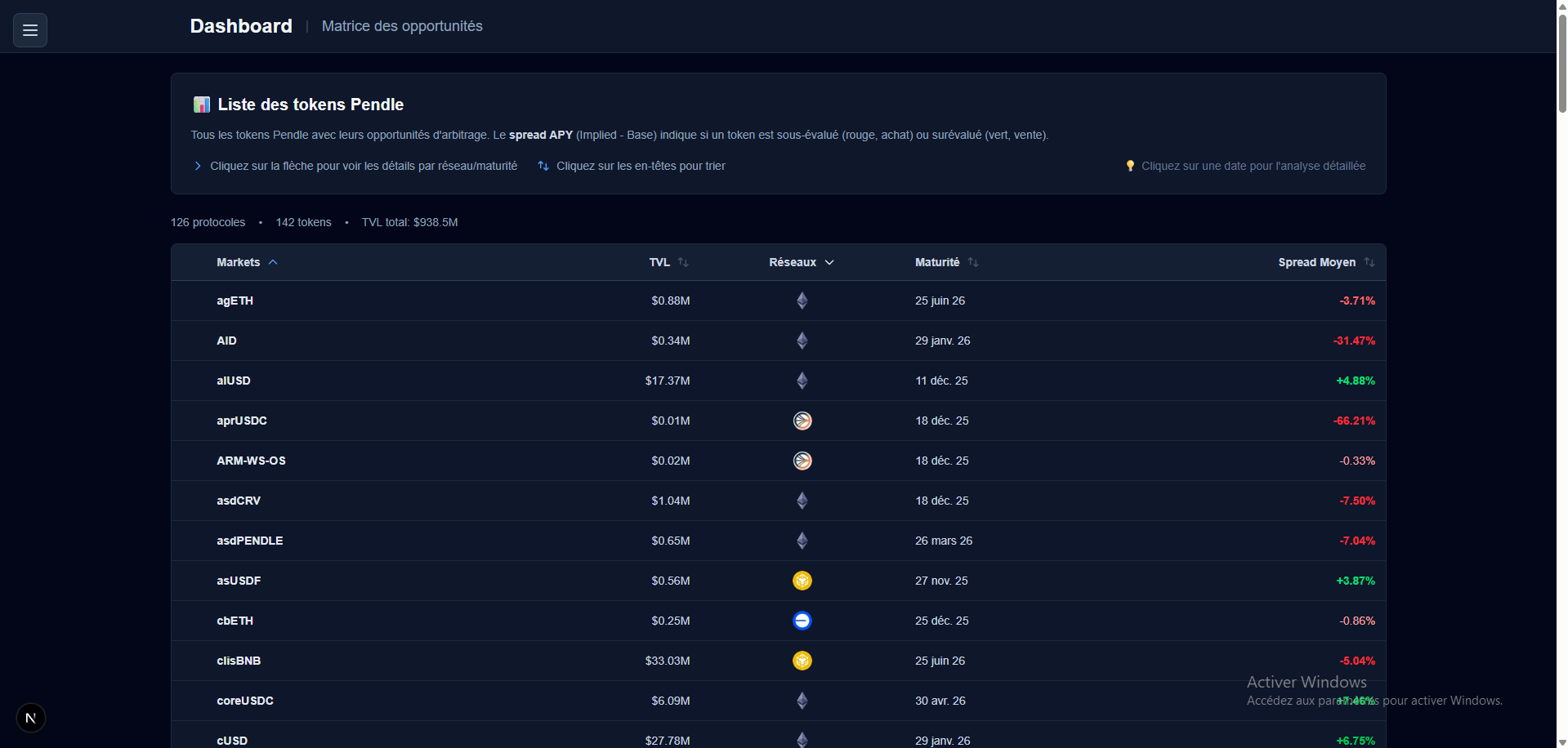Click the TVL sort arrows to reorder the table
Image resolution: width=1568 pixels, height=748 pixels.
click(685, 262)
